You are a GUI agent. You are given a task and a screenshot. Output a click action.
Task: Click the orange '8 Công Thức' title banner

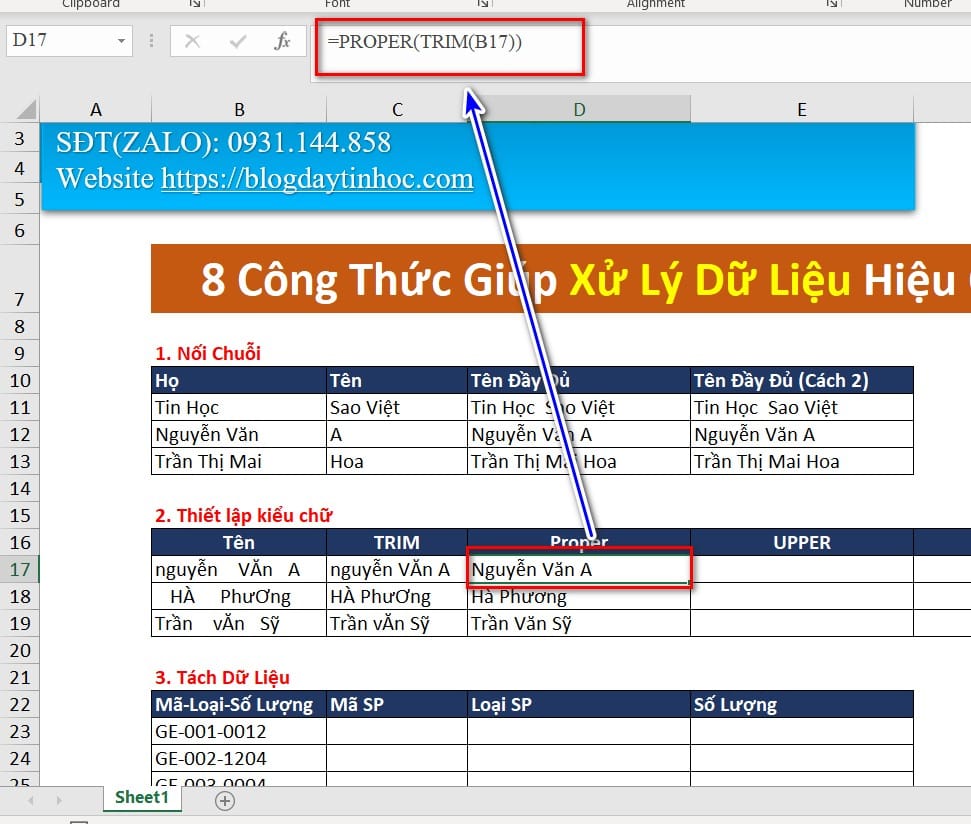point(560,279)
